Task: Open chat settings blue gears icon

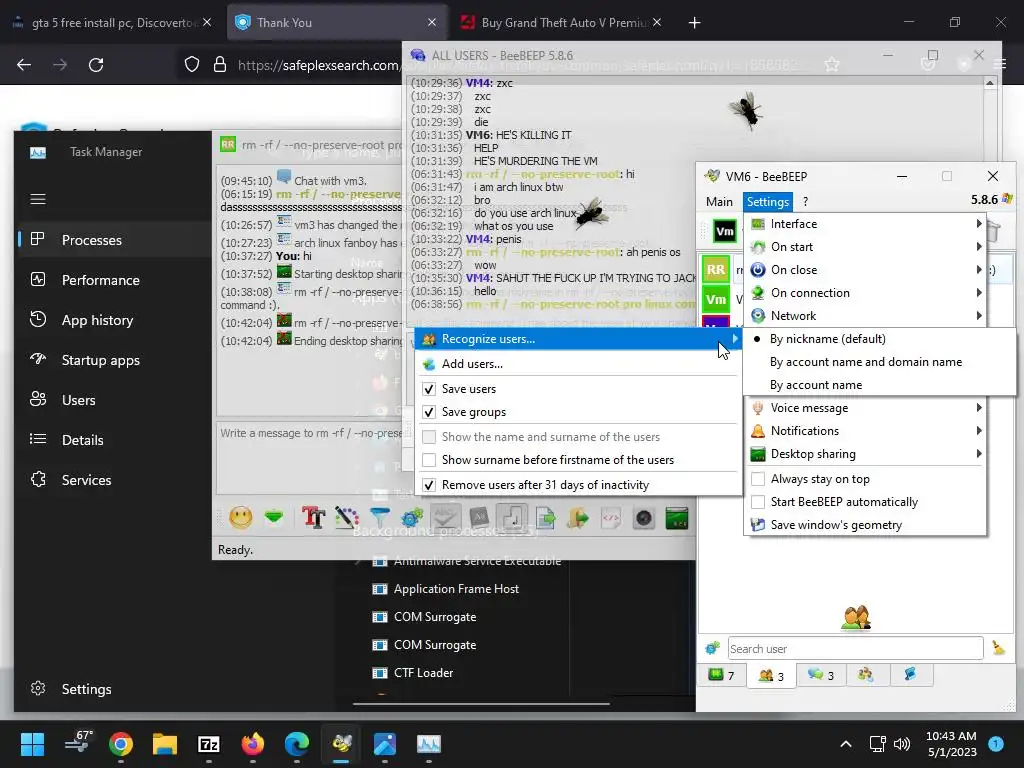Action: click(x=412, y=518)
